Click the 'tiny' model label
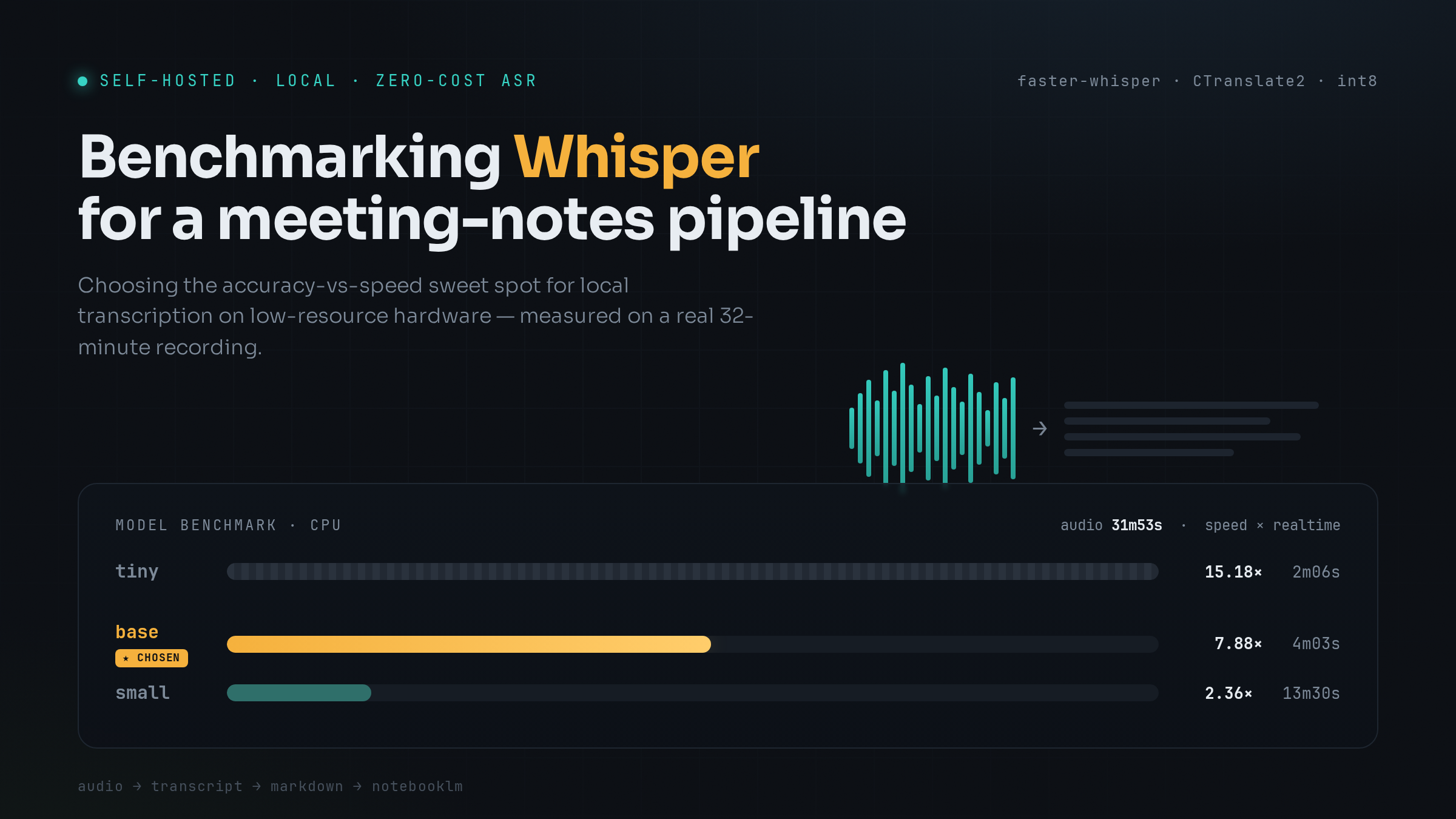This screenshot has height=819, width=1456. [x=137, y=571]
